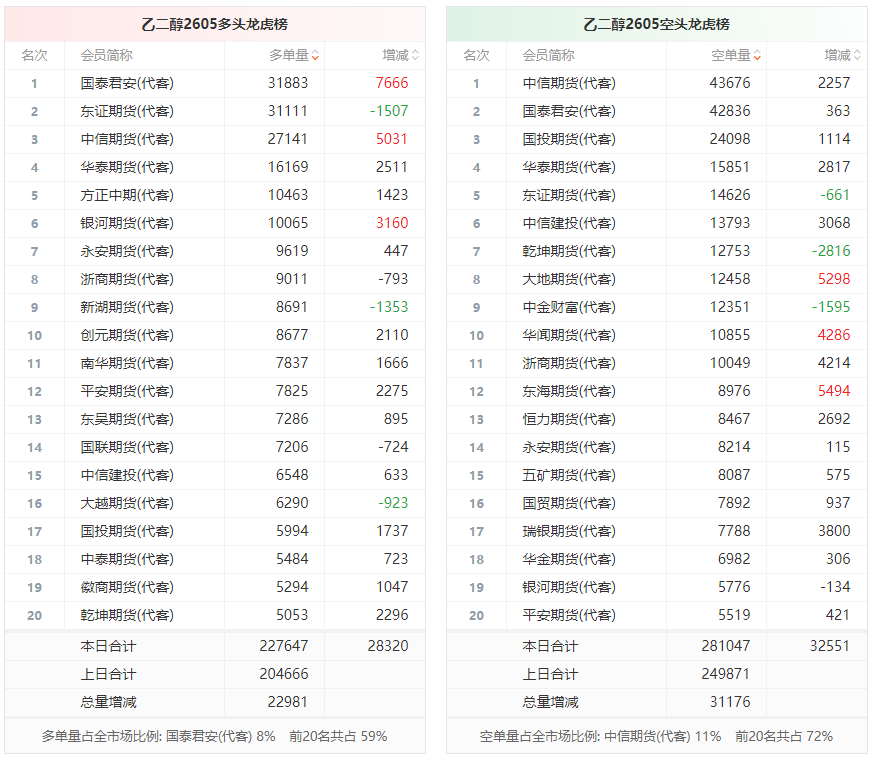Select green change value -923
Screen dimensions: 873x759
coord(393,503)
